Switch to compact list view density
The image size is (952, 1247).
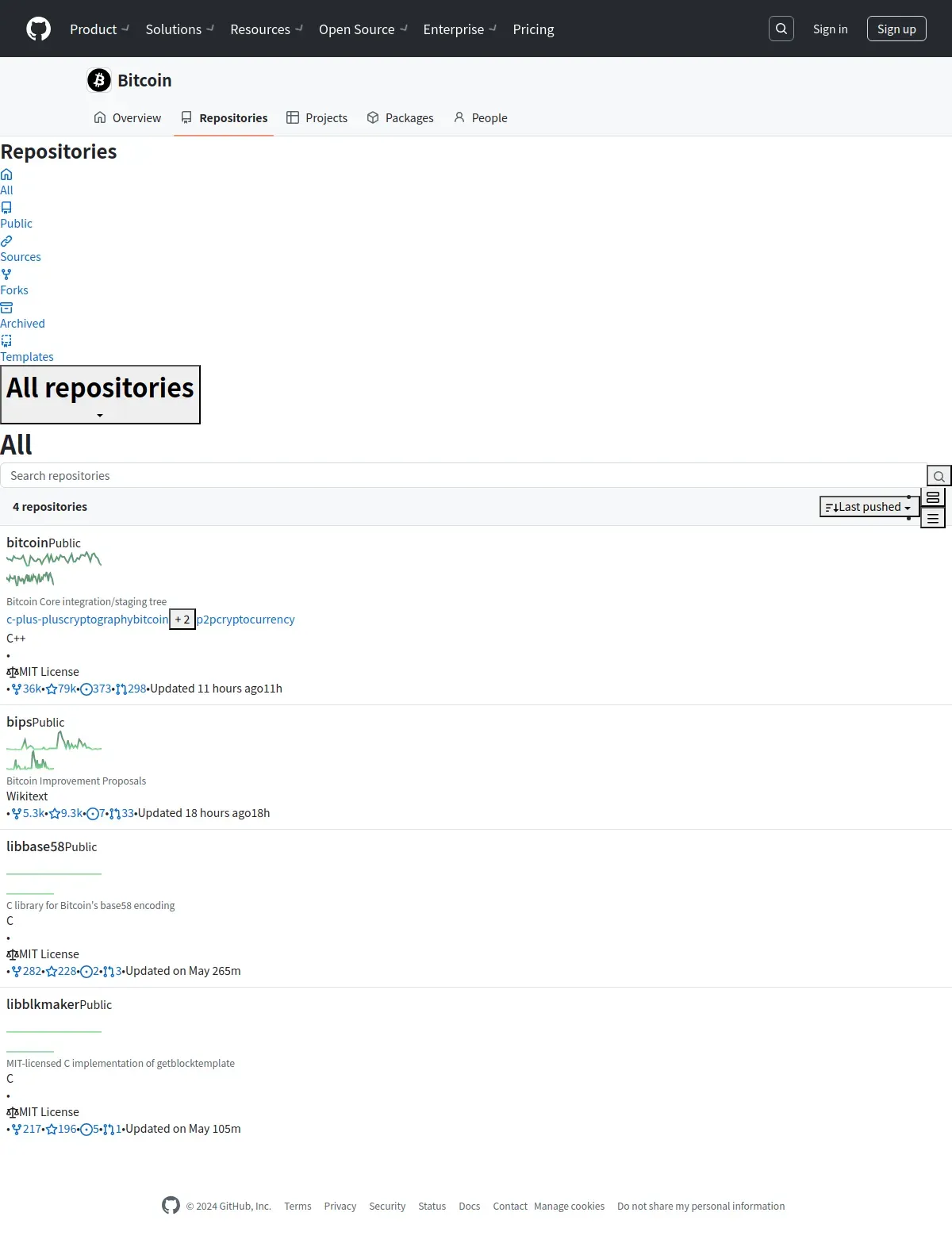click(933, 518)
